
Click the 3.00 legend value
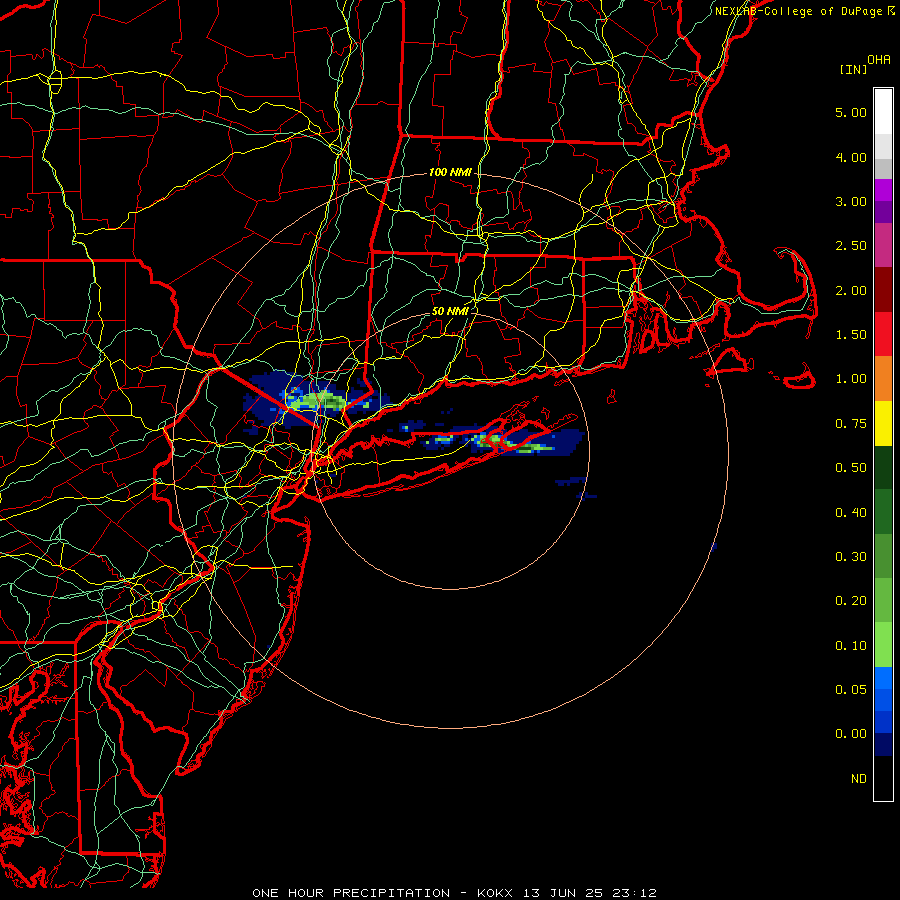[x=851, y=201]
